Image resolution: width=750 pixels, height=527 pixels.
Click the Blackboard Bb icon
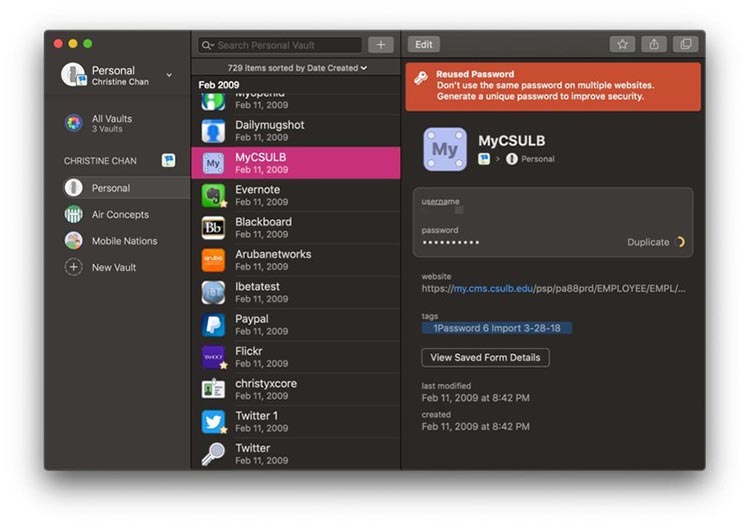213,228
